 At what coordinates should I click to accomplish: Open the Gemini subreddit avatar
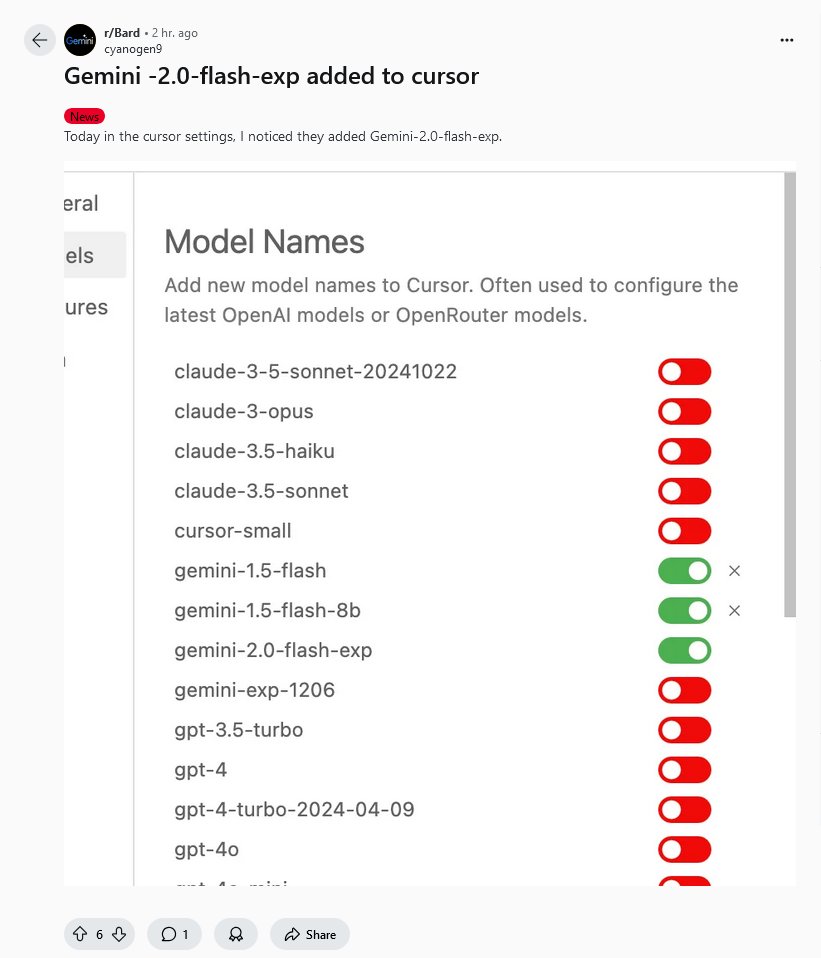[80, 40]
